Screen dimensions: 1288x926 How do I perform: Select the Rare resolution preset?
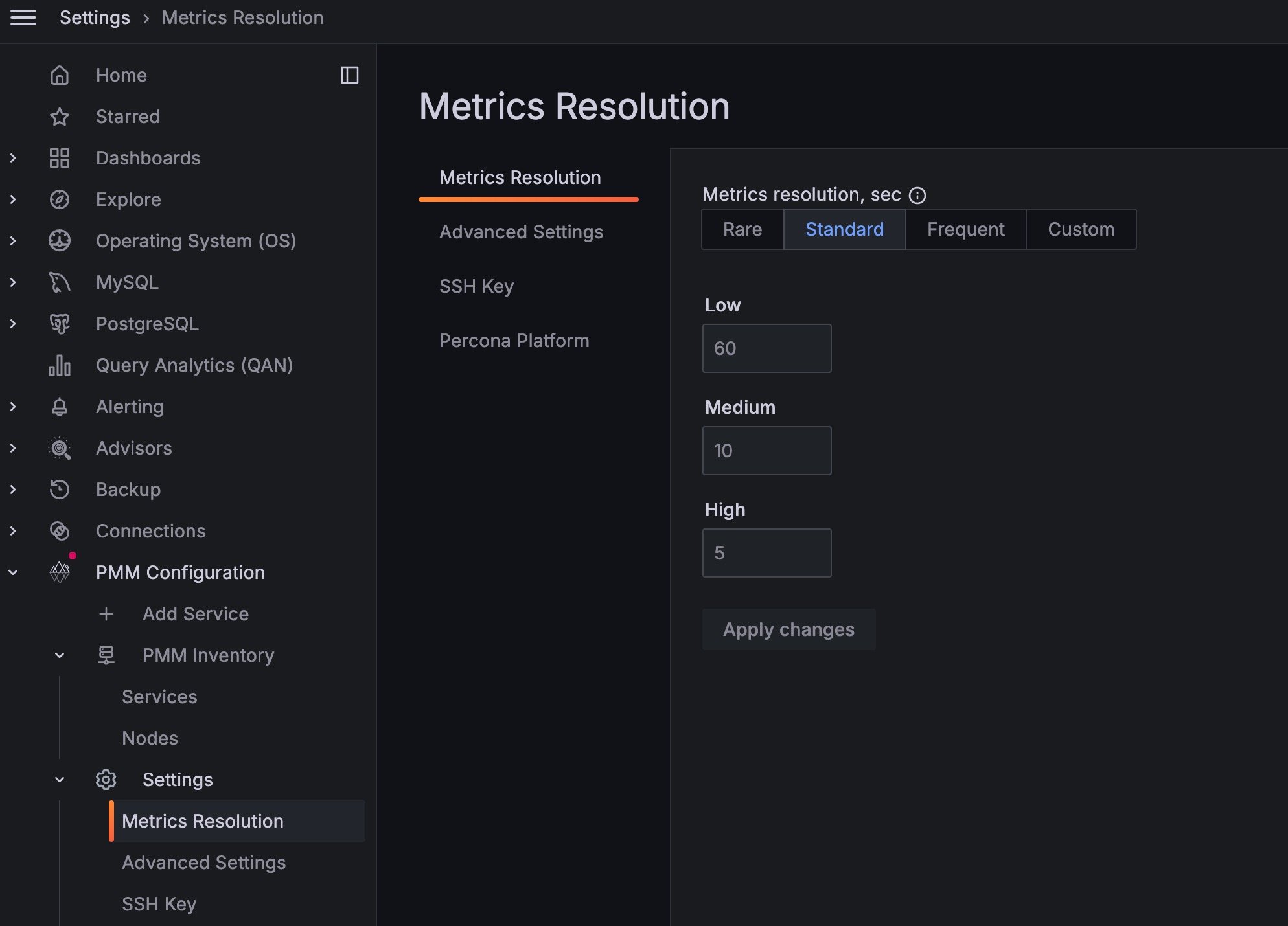click(x=742, y=229)
